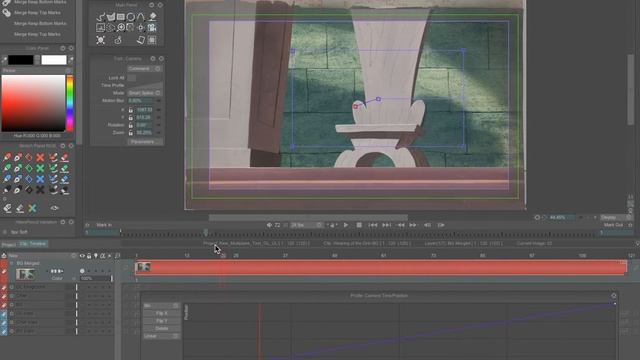This screenshot has height=360, width=640.
Task: Click the multicolor X icon in Sketch Panel
Action: [x=32, y=208]
